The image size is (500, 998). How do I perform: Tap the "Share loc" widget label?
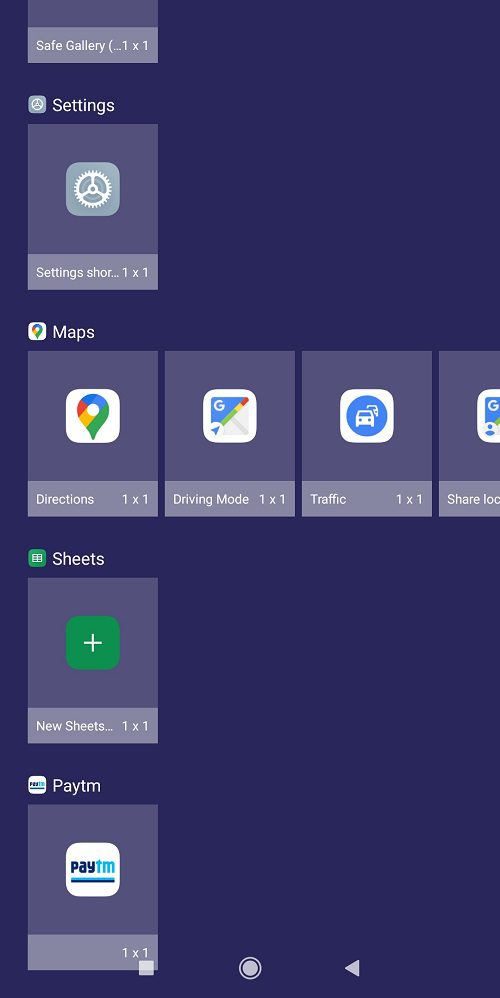(x=473, y=499)
